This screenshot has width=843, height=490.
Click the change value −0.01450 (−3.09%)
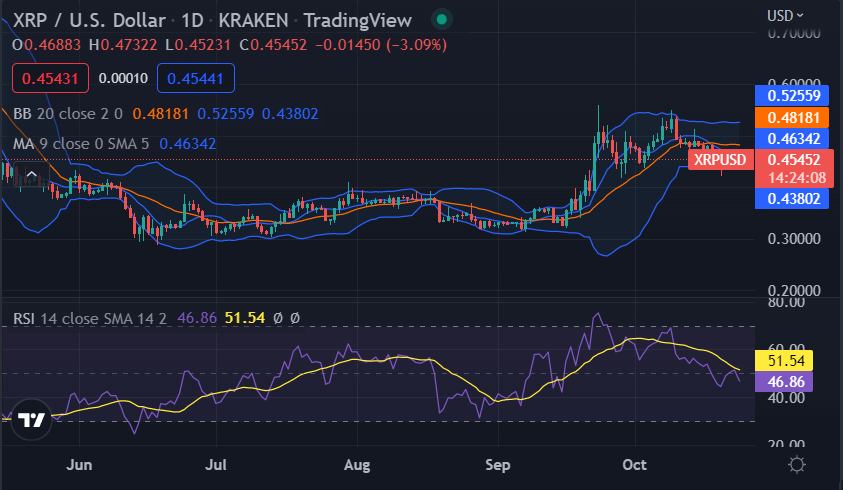coord(381,45)
